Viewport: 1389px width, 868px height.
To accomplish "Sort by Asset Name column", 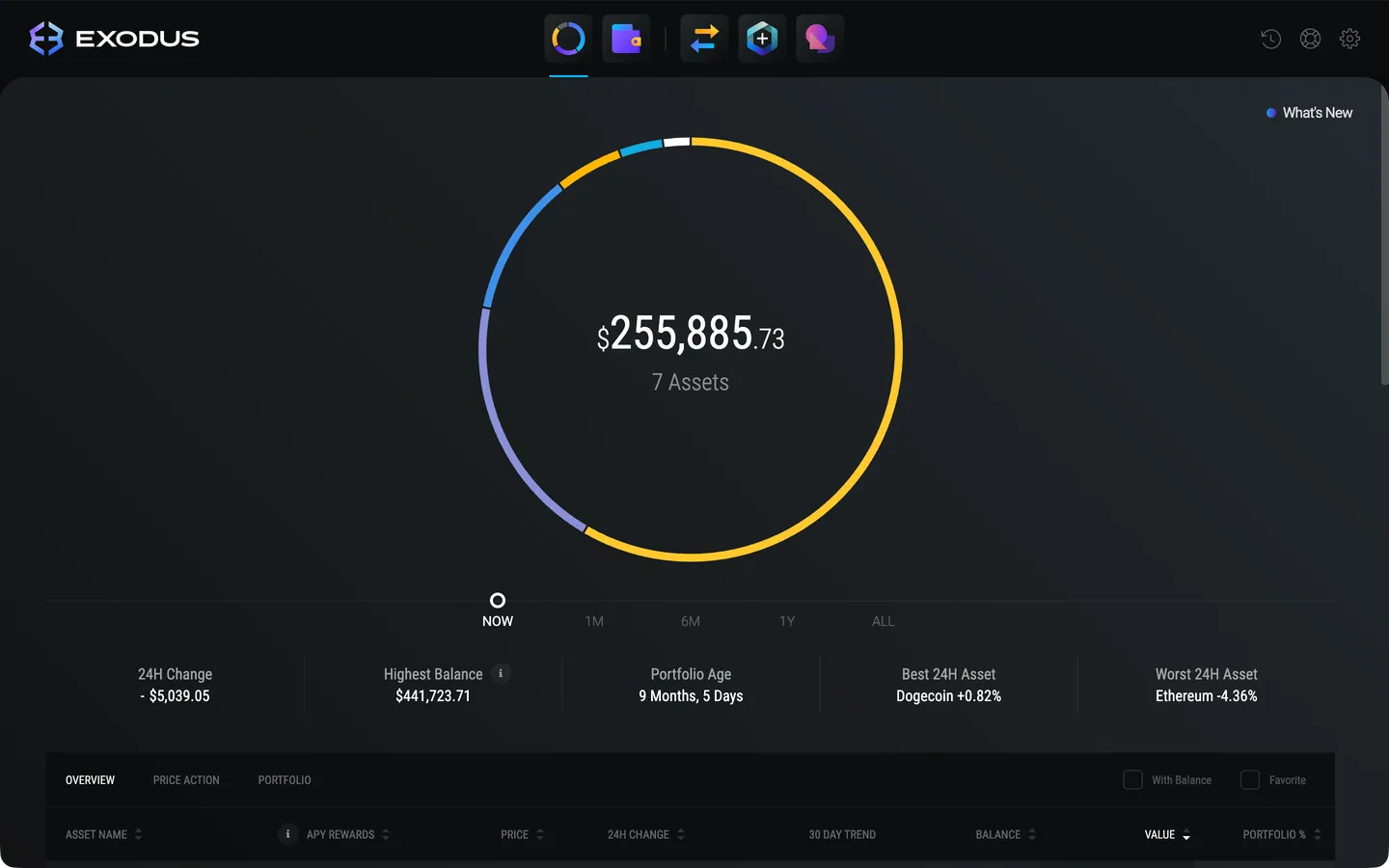I will pyautogui.click(x=103, y=834).
